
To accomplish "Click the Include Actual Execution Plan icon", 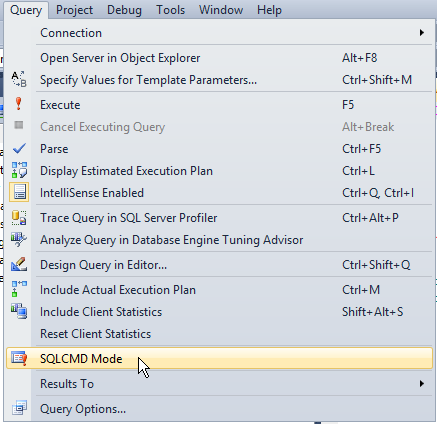I will pyautogui.click(x=19, y=289).
